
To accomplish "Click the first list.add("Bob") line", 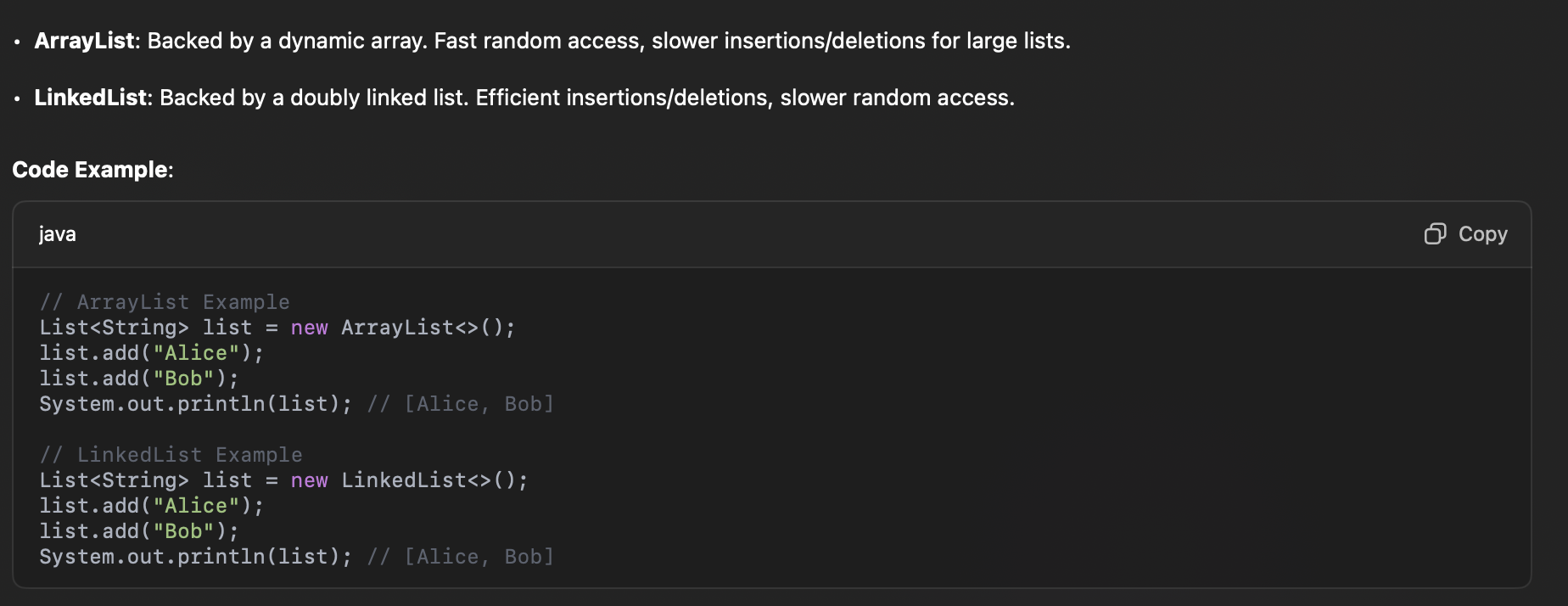I will (139, 379).
